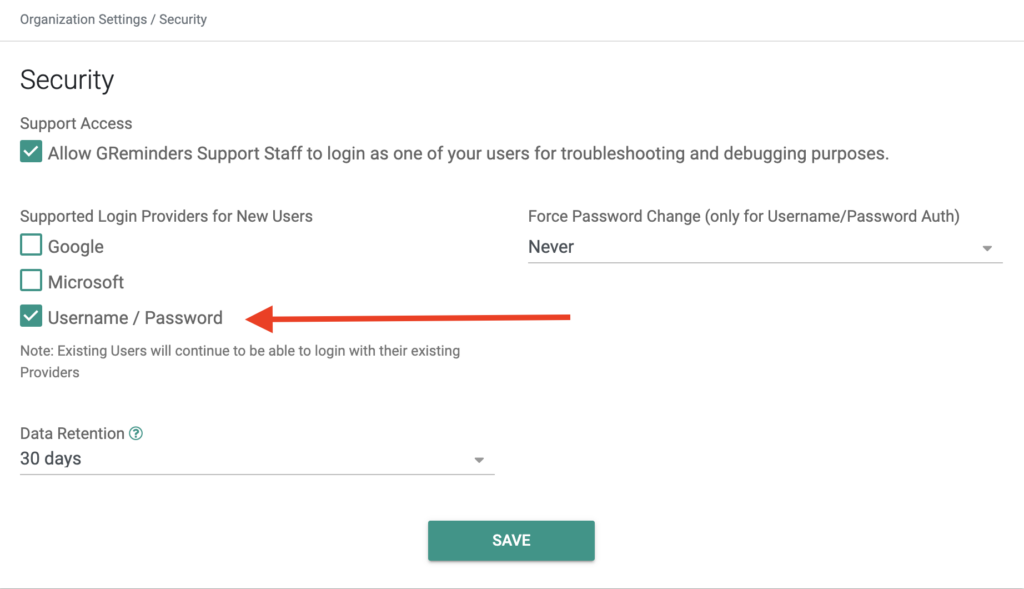Viewport: 1024px width, 589px height.
Task: Click the Security page heading
Action: tap(67, 80)
